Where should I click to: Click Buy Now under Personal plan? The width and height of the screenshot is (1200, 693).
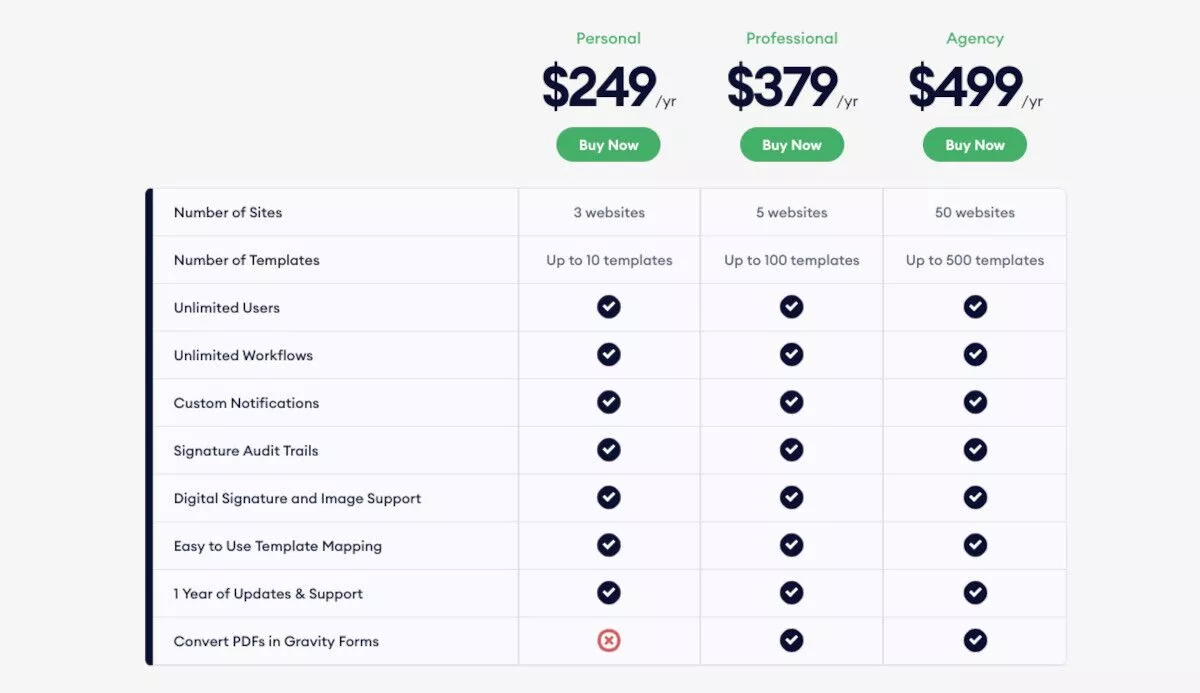pos(608,145)
